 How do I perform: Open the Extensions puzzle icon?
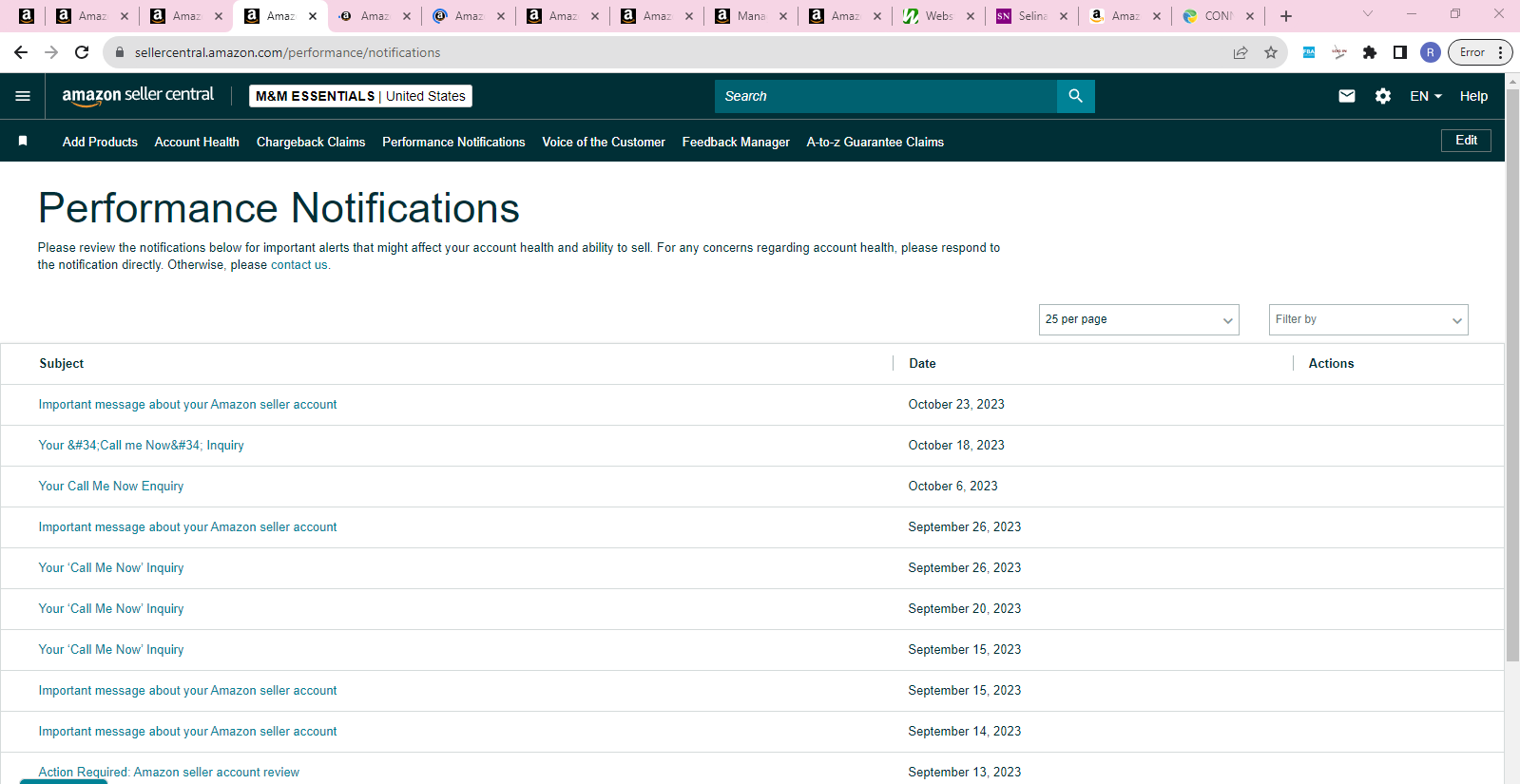tap(1370, 52)
